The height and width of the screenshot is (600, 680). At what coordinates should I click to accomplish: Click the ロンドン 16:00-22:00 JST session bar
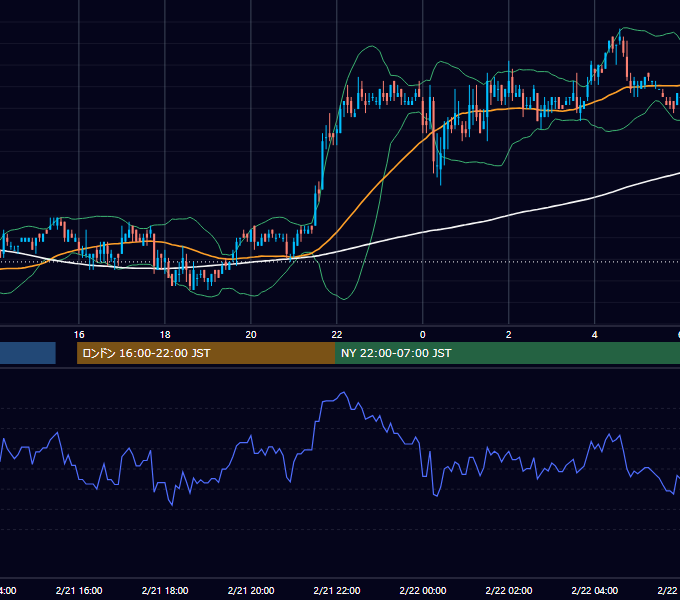(x=206, y=353)
